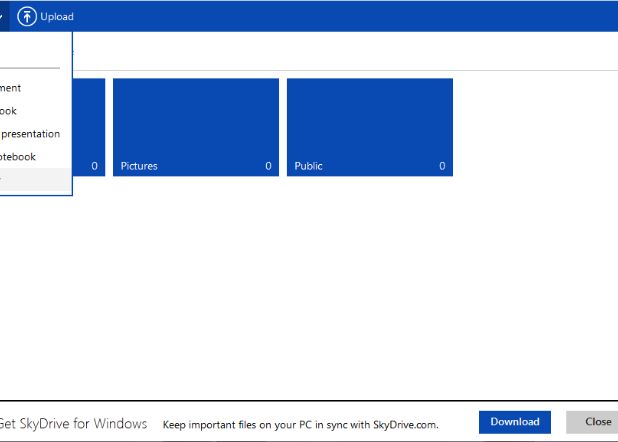The width and height of the screenshot is (618, 442).
Task: Select PowerPoint presentation from the menu
Action: click(30, 134)
